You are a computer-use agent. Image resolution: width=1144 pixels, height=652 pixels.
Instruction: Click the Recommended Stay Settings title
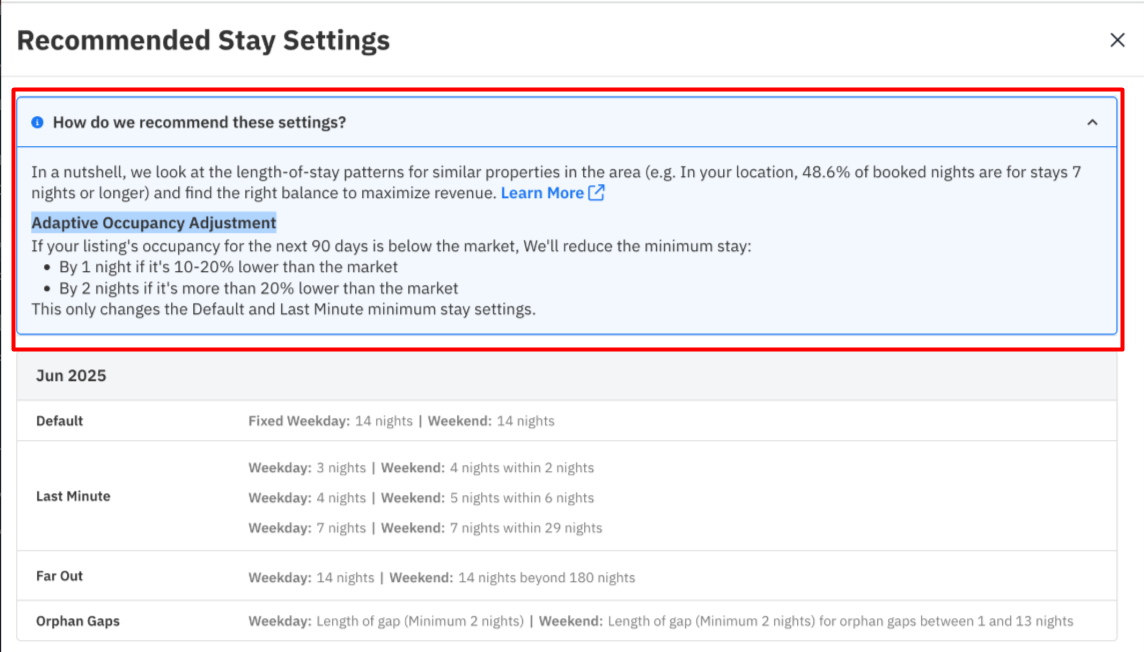point(203,41)
